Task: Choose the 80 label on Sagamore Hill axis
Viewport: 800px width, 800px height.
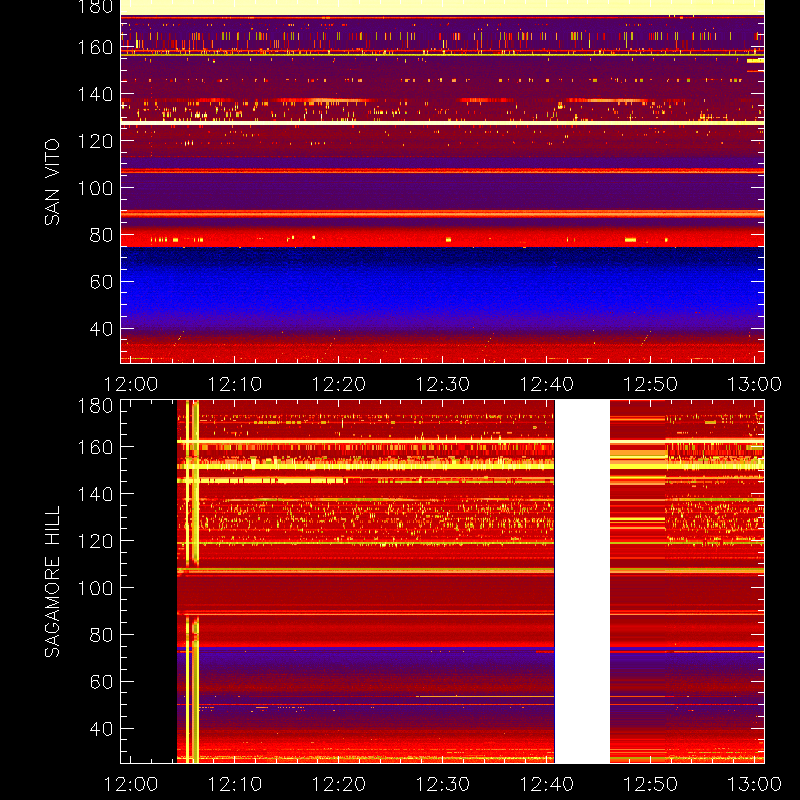Action: pyautogui.click(x=101, y=635)
